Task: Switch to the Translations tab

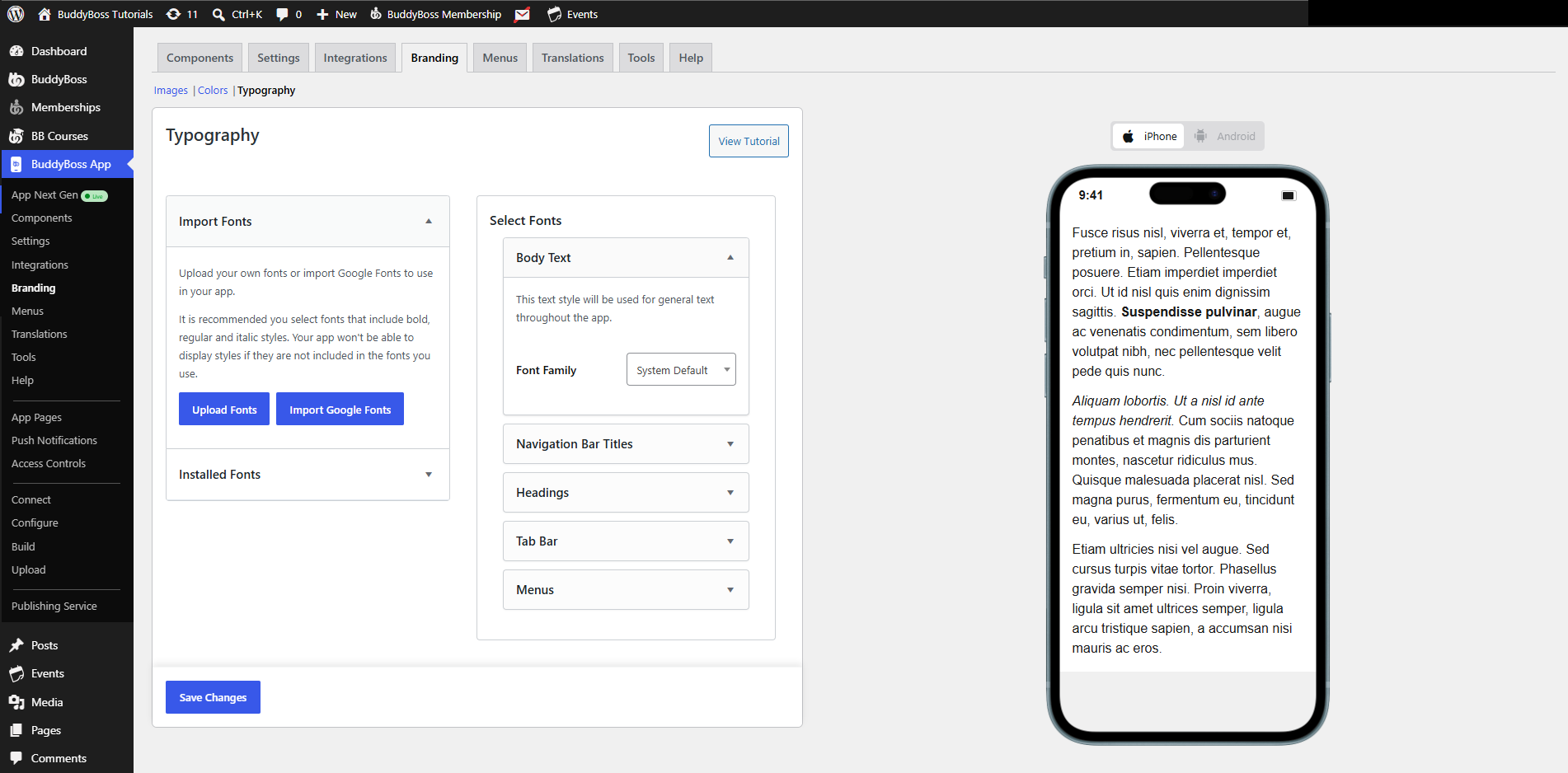Action: tap(573, 58)
